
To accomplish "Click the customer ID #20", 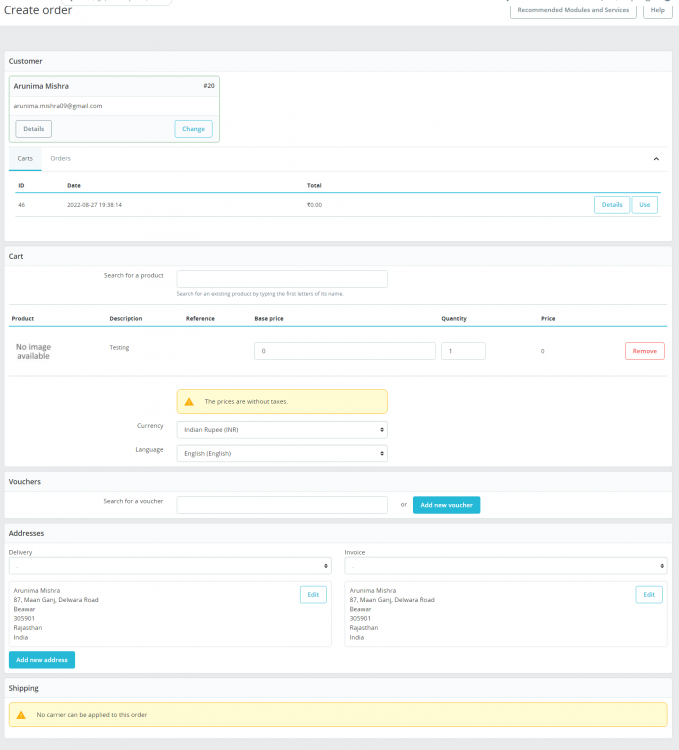I will point(209,86).
